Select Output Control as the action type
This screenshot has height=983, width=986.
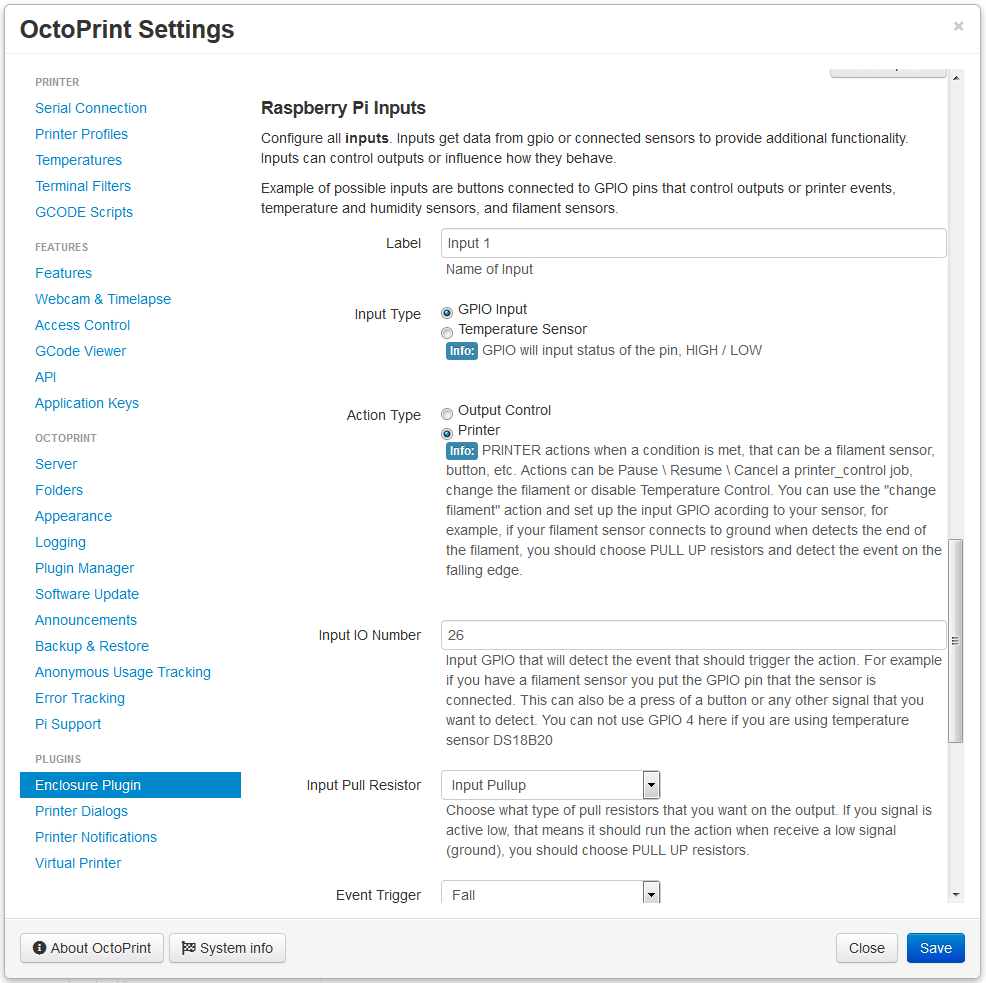447,413
